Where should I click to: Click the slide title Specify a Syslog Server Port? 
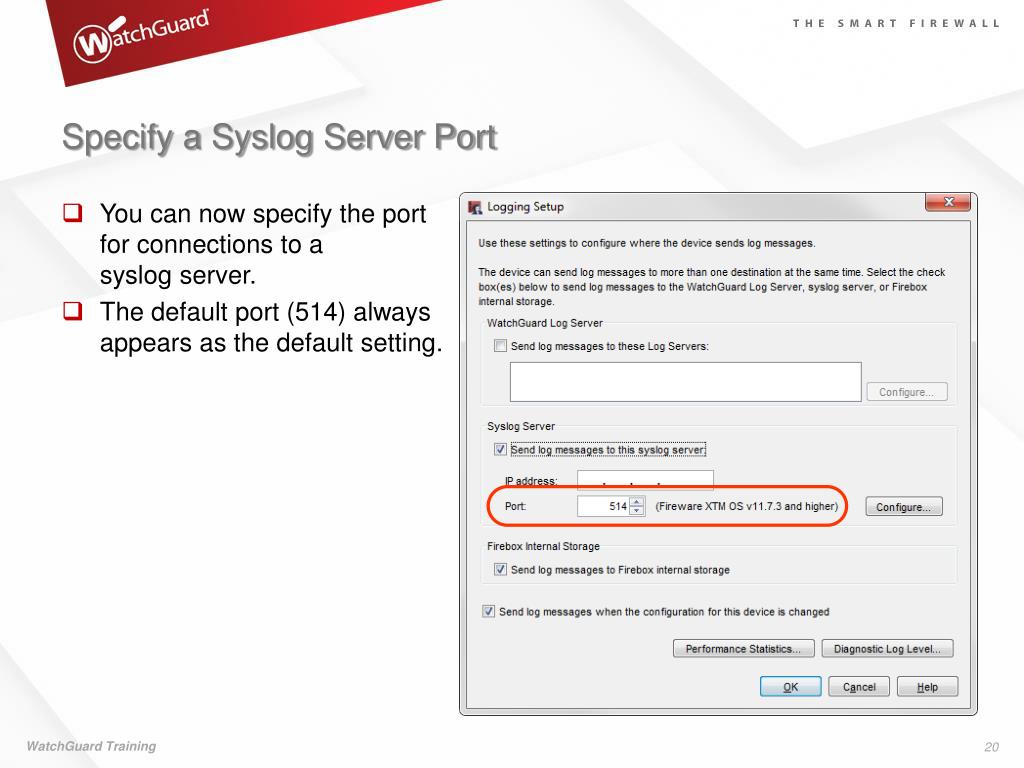tap(279, 137)
